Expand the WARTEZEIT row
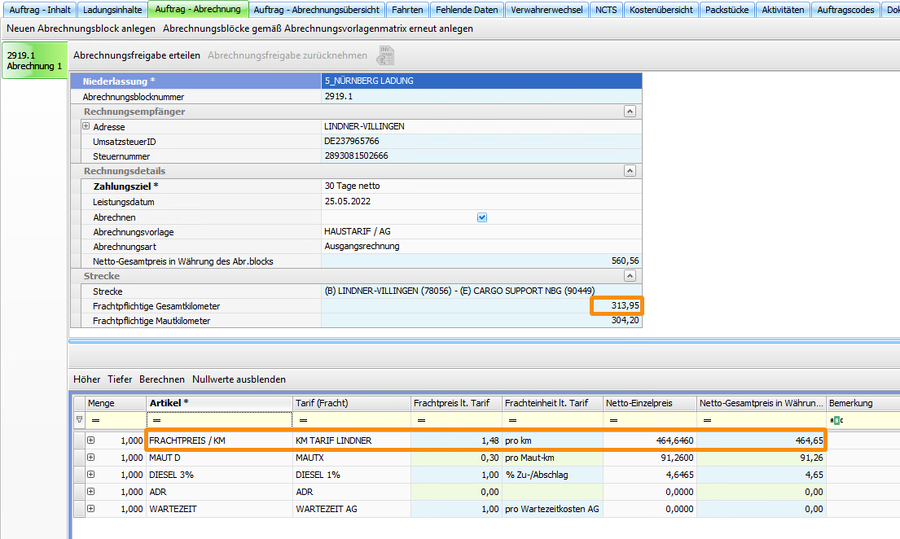The width and height of the screenshot is (900, 539). click(91, 508)
